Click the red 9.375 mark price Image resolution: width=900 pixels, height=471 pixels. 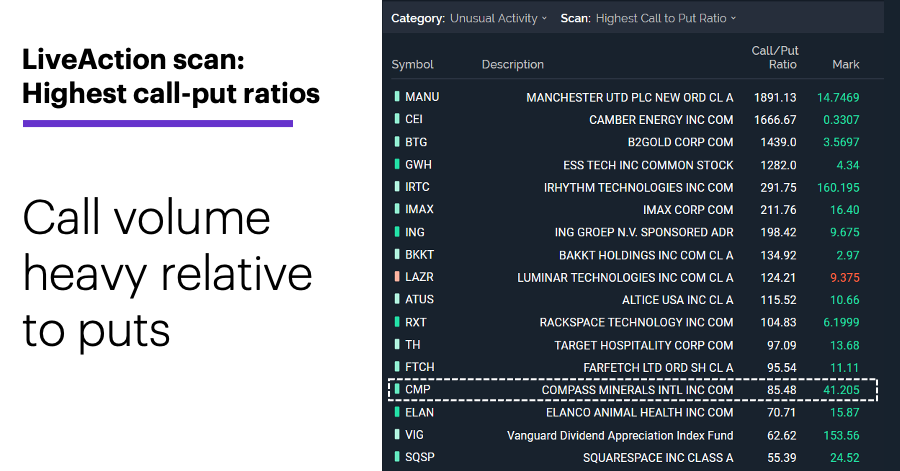click(845, 278)
